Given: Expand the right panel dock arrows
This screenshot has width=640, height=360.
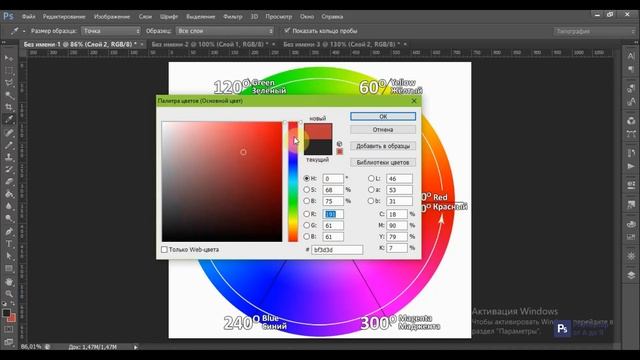Looking at the screenshot, I should (x=636, y=42).
